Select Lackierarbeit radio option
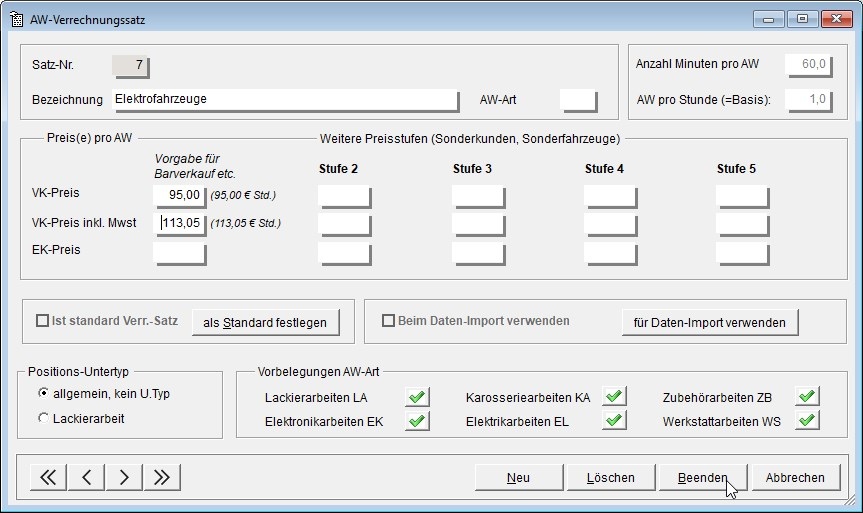863x513 pixels. [43, 418]
